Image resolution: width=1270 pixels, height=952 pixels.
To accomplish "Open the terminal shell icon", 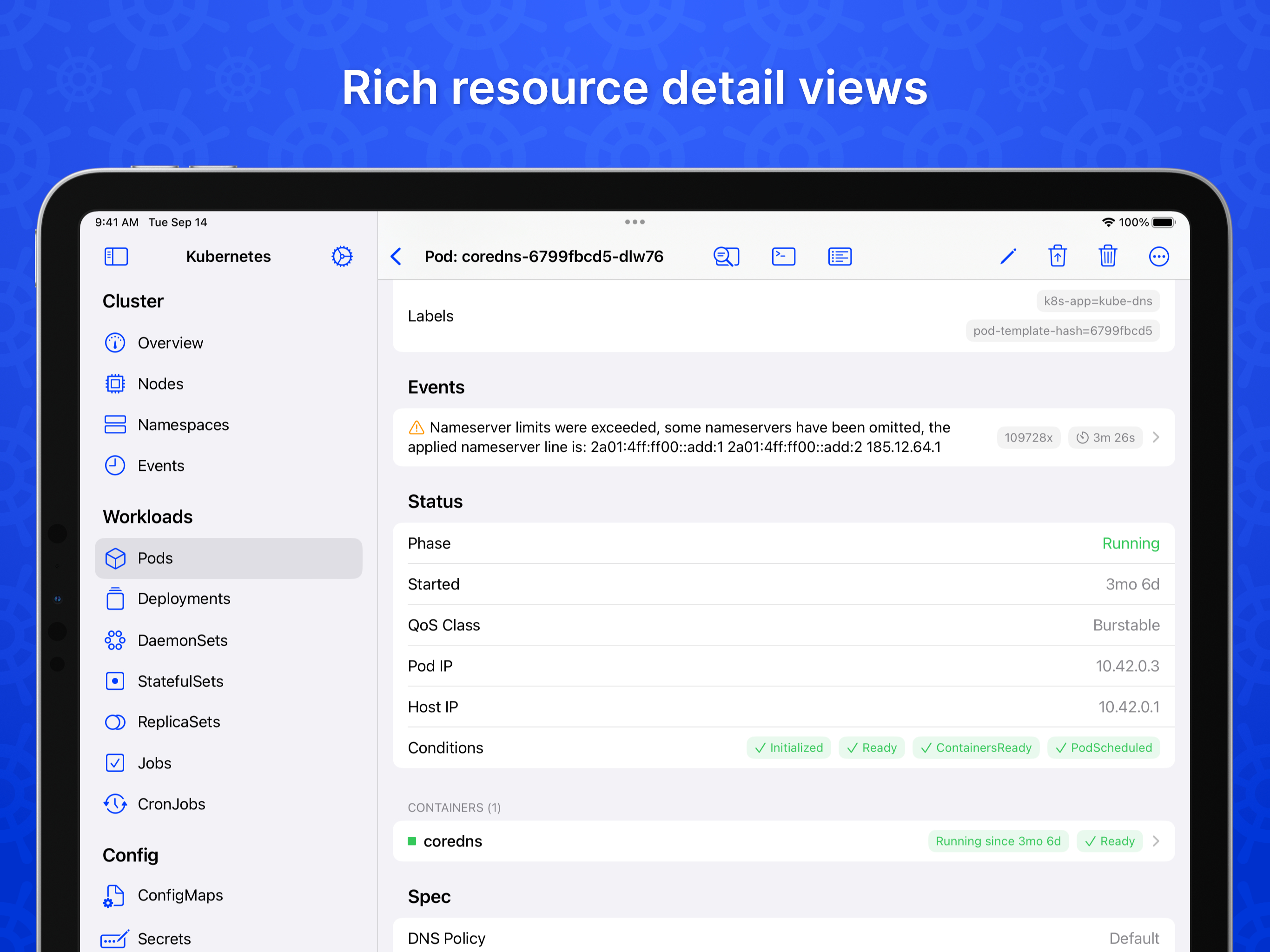I will coord(784,256).
